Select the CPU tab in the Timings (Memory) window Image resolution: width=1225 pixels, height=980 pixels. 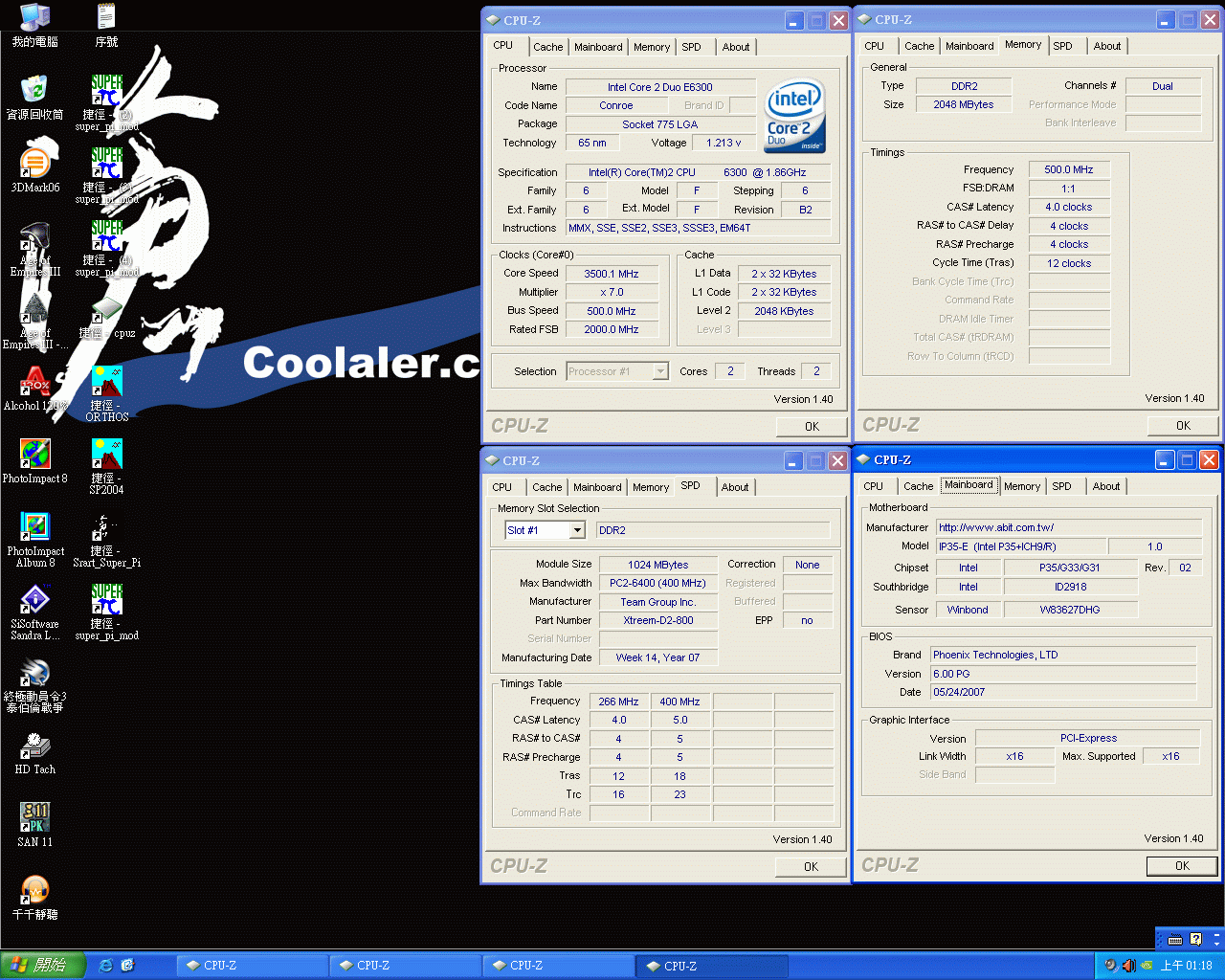pyautogui.click(x=875, y=46)
